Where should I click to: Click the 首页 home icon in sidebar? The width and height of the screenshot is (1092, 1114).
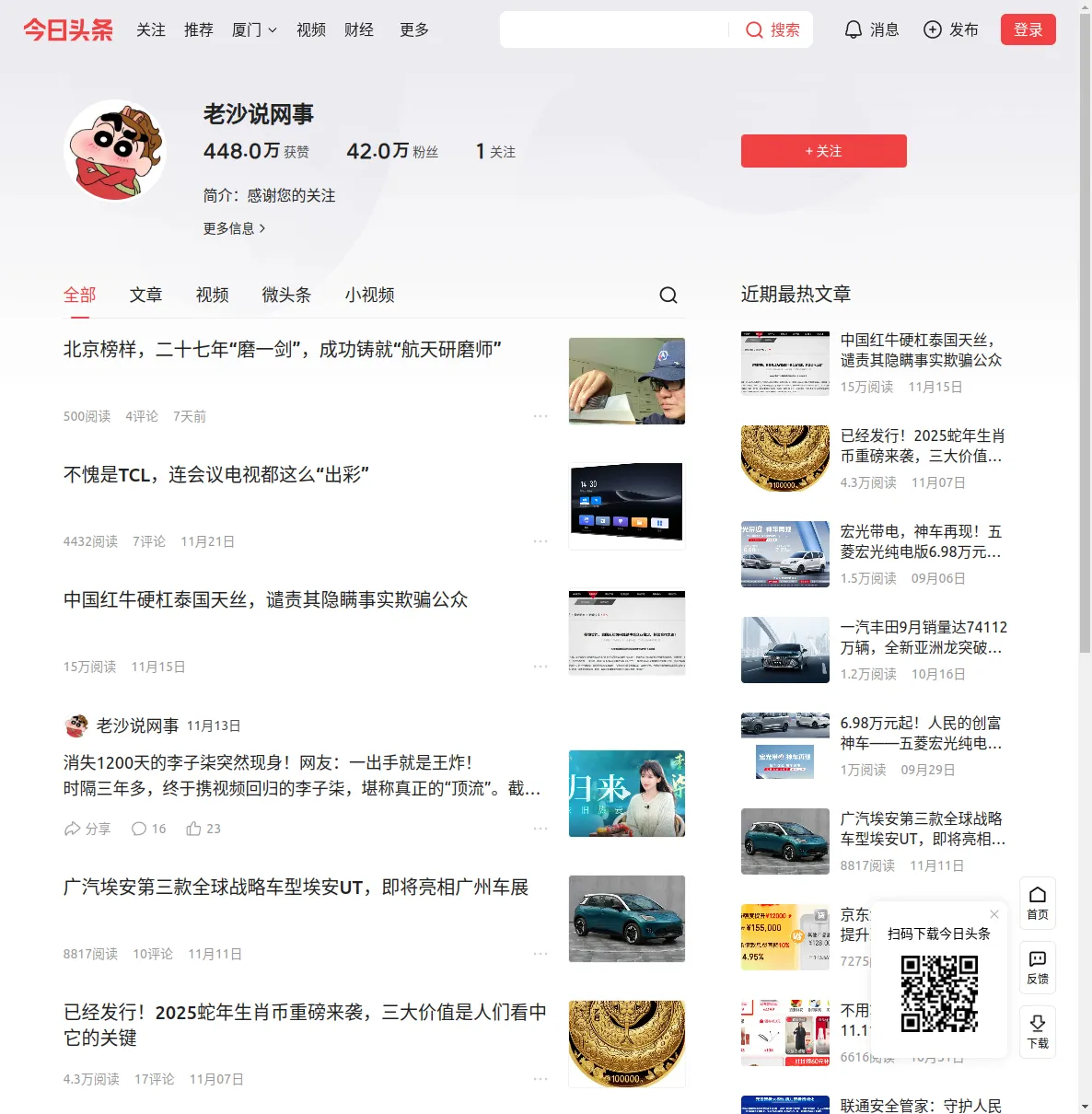[x=1038, y=895]
